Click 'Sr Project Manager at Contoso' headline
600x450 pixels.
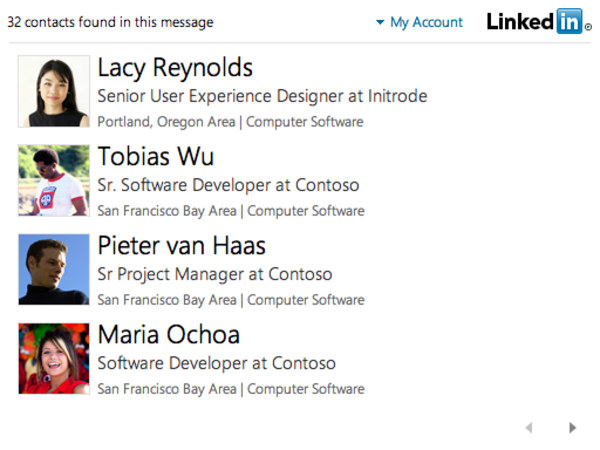[x=215, y=274]
